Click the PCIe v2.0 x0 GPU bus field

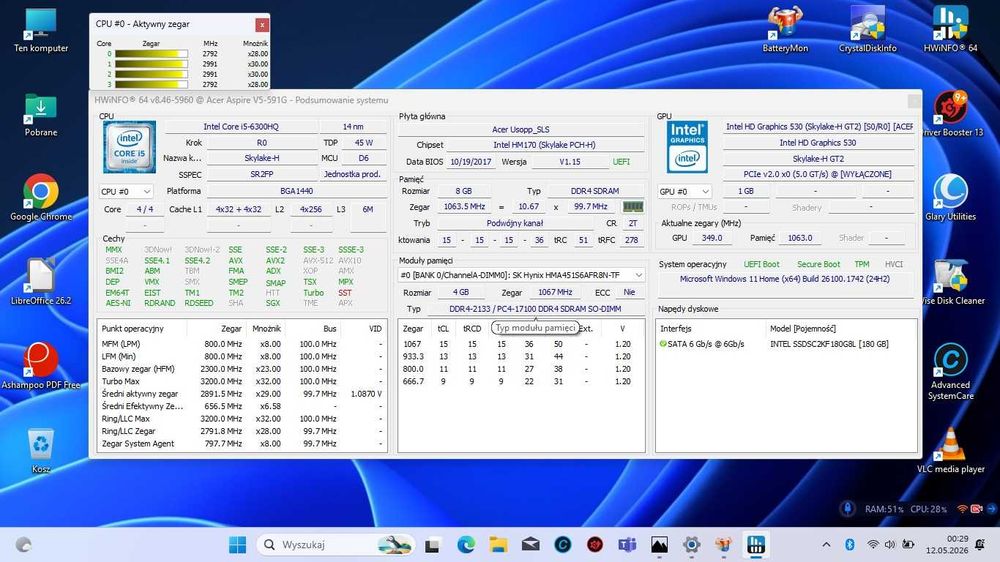point(817,174)
